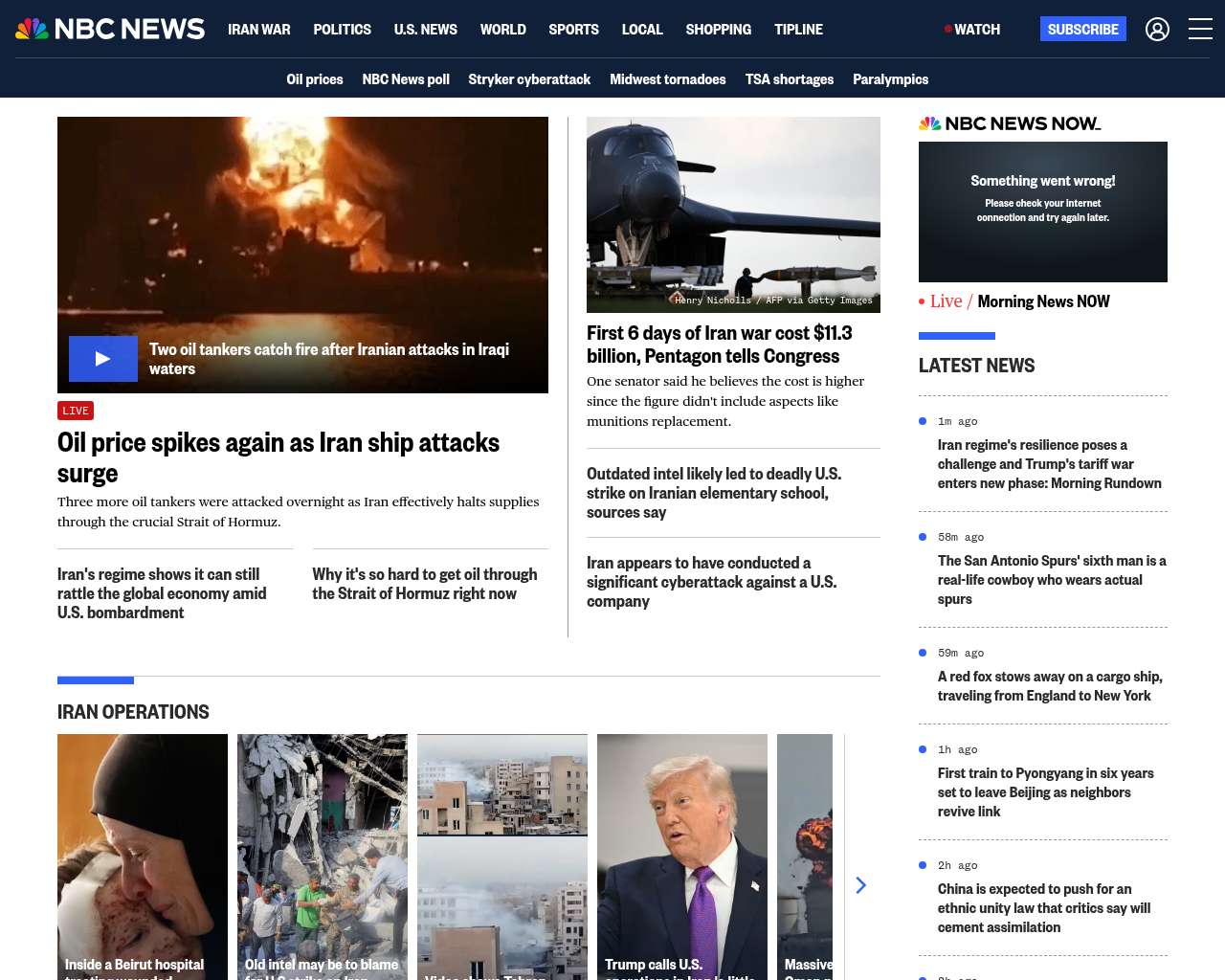Screen dimensions: 1225x980
Task: Read 'Iran's regime shows it can still rattle' story
Action: click(162, 593)
